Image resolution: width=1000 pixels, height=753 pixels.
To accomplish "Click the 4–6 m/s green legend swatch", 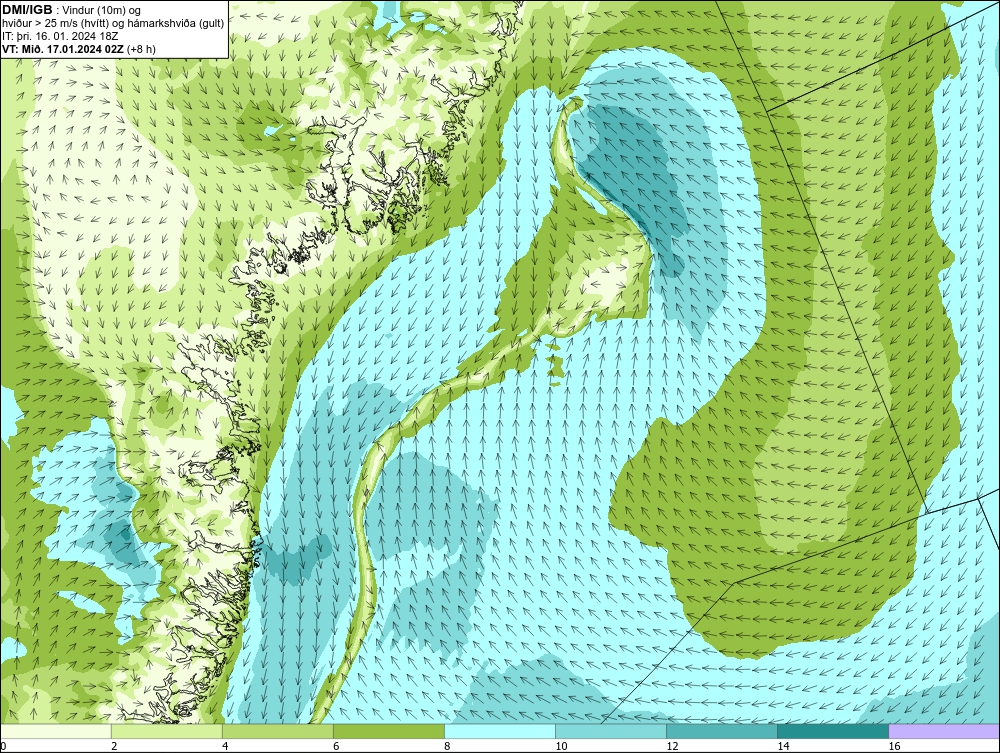I will coord(277,731).
